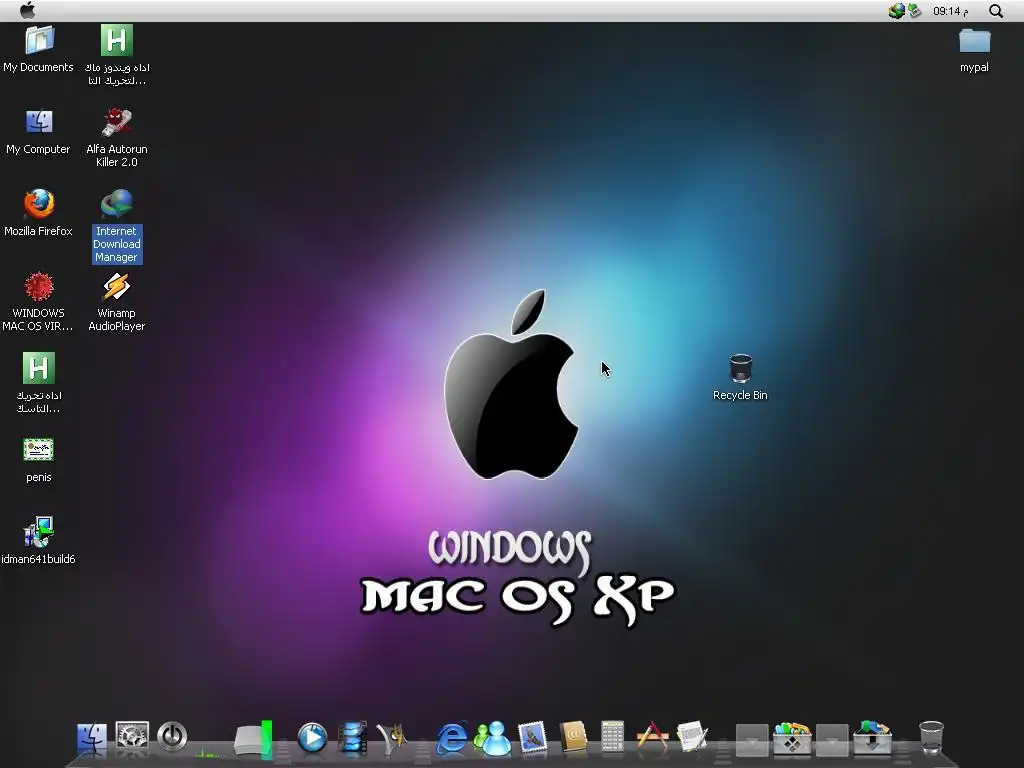Open the gray stack beside the TextEdit icon
1024x768 pixels.
coord(752,741)
